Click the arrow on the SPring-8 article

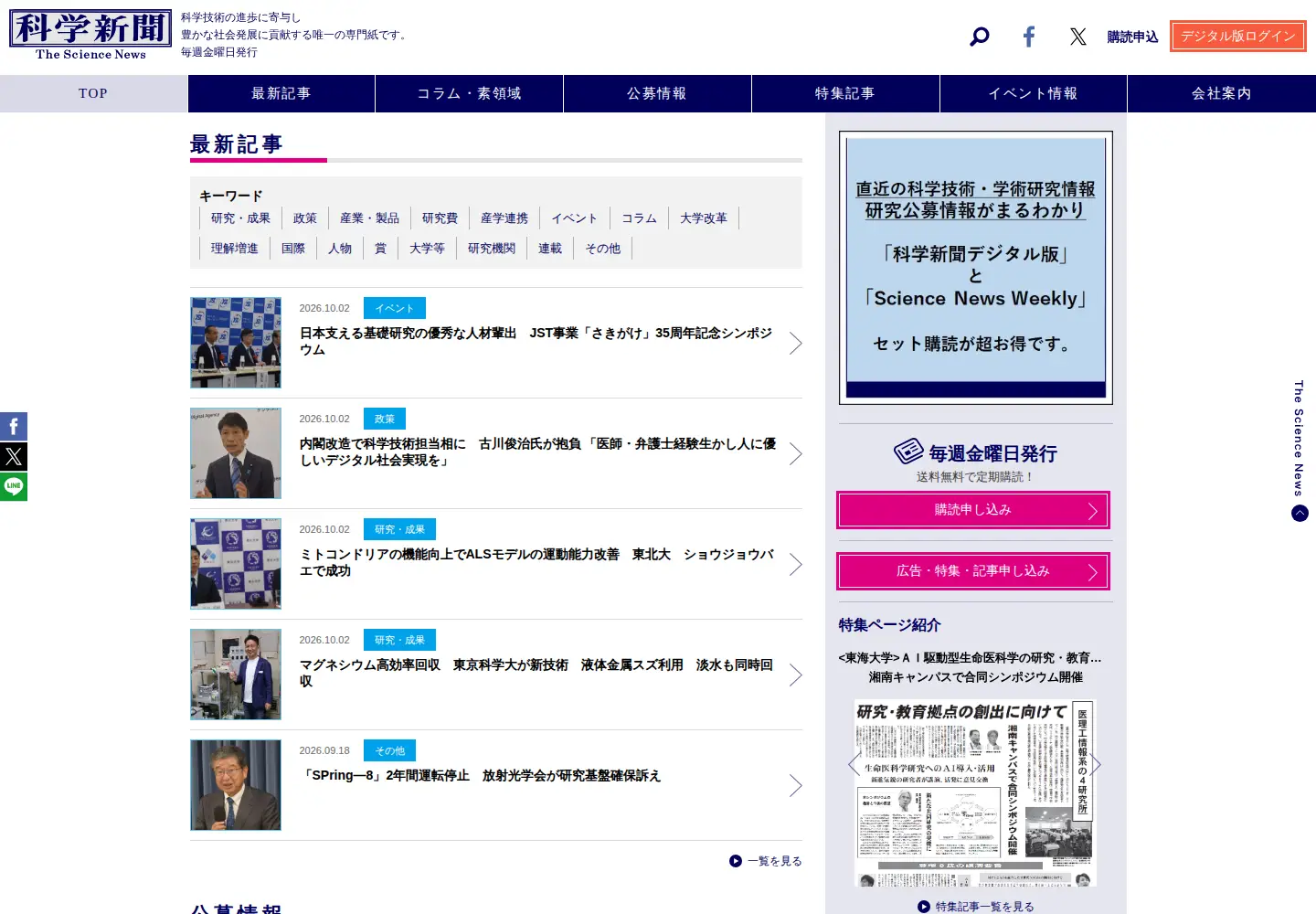pos(795,786)
